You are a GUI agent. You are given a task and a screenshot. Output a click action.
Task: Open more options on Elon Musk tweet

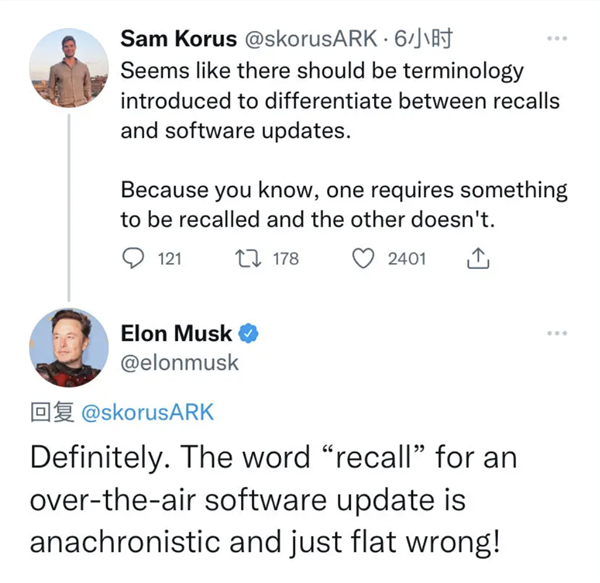tap(557, 333)
